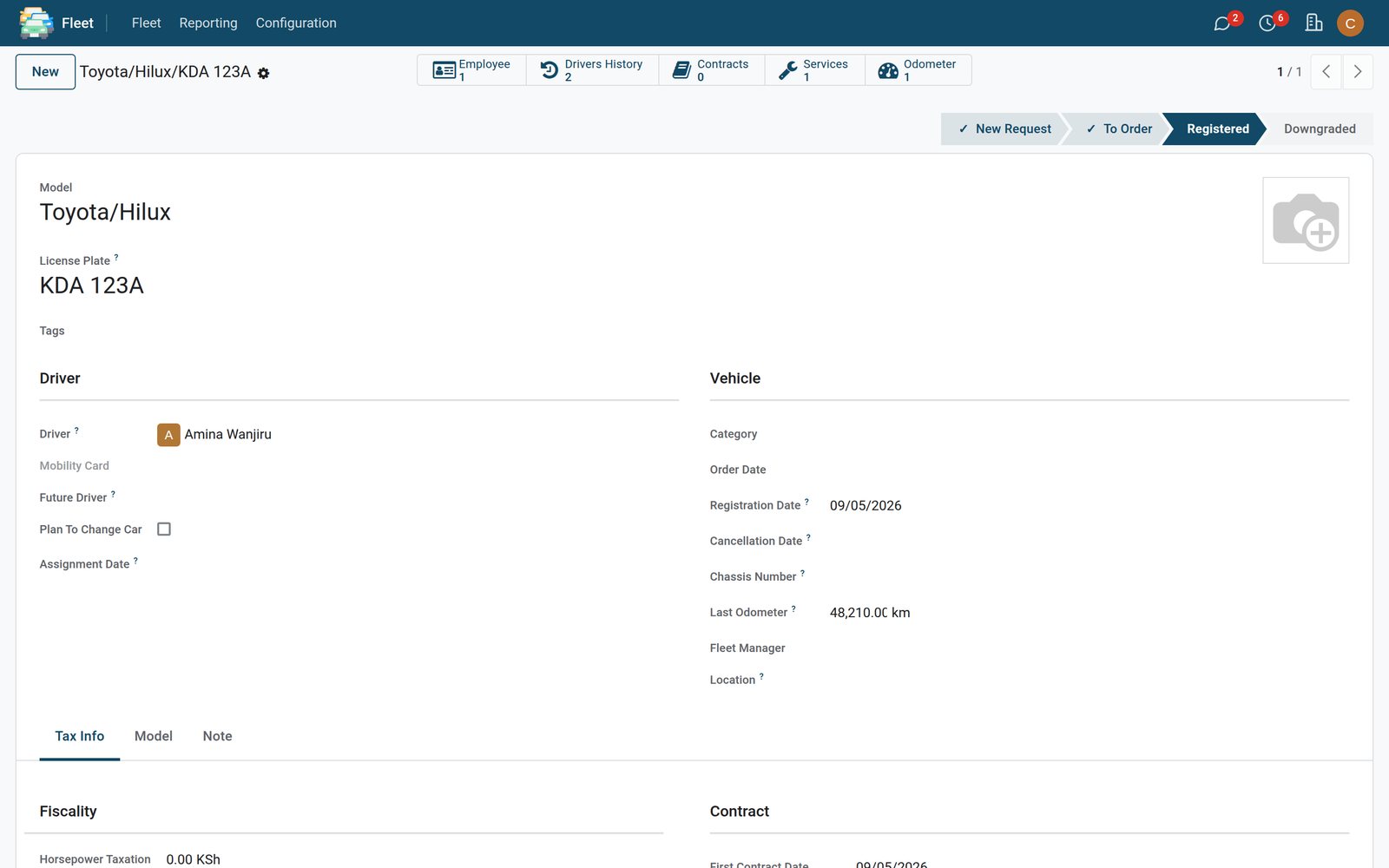Switch to the Model tab

click(154, 736)
